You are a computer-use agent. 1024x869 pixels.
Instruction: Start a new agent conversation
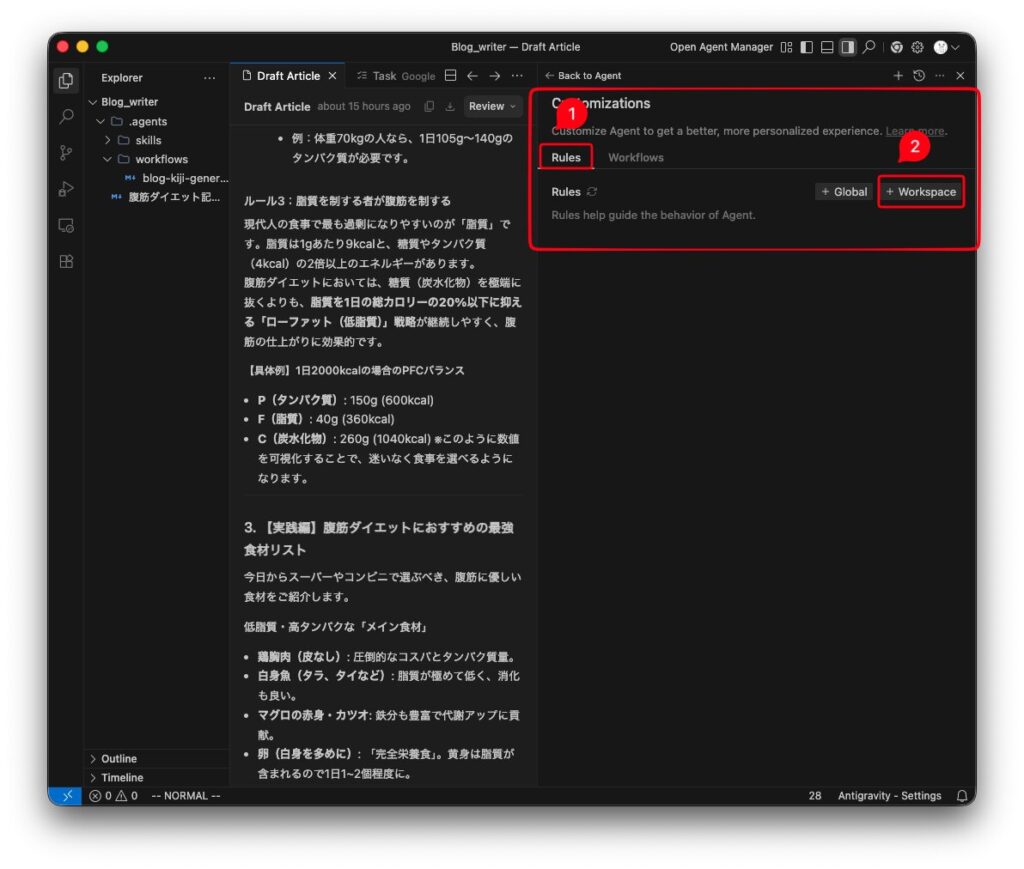(898, 76)
